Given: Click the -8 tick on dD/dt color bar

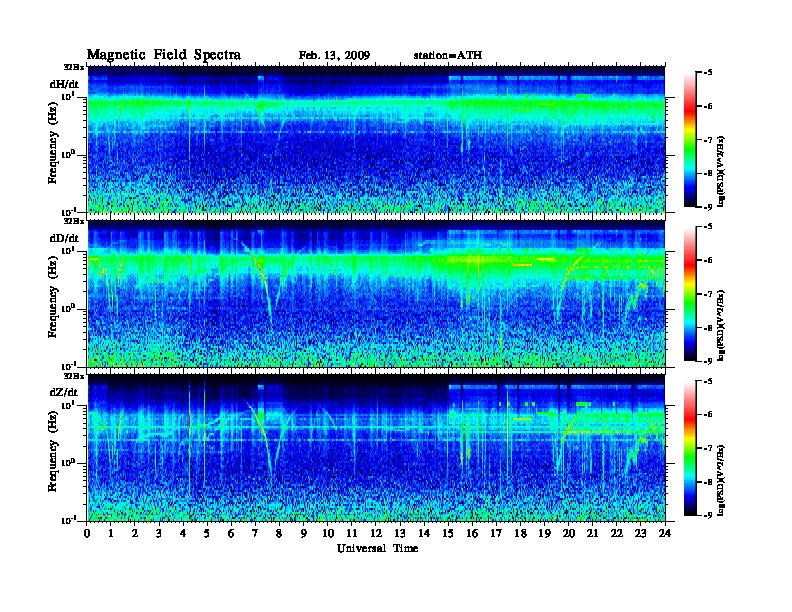Looking at the screenshot, I should [708, 327].
